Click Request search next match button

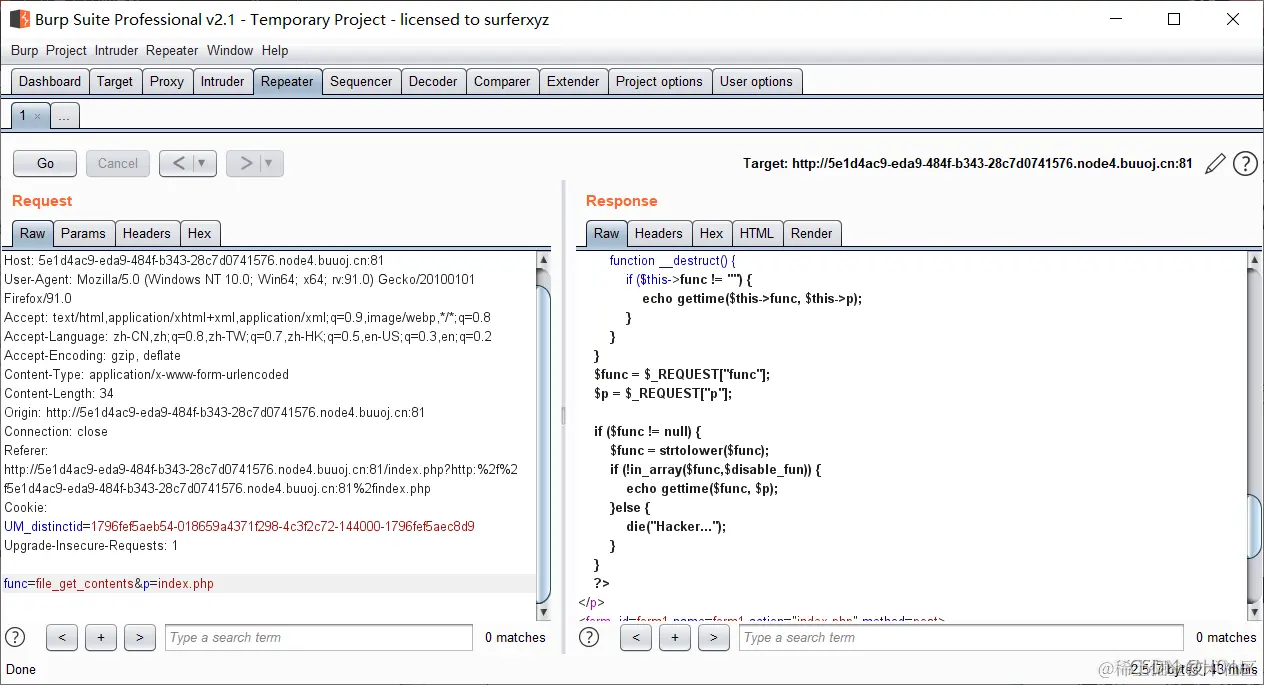(x=140, y=637)
